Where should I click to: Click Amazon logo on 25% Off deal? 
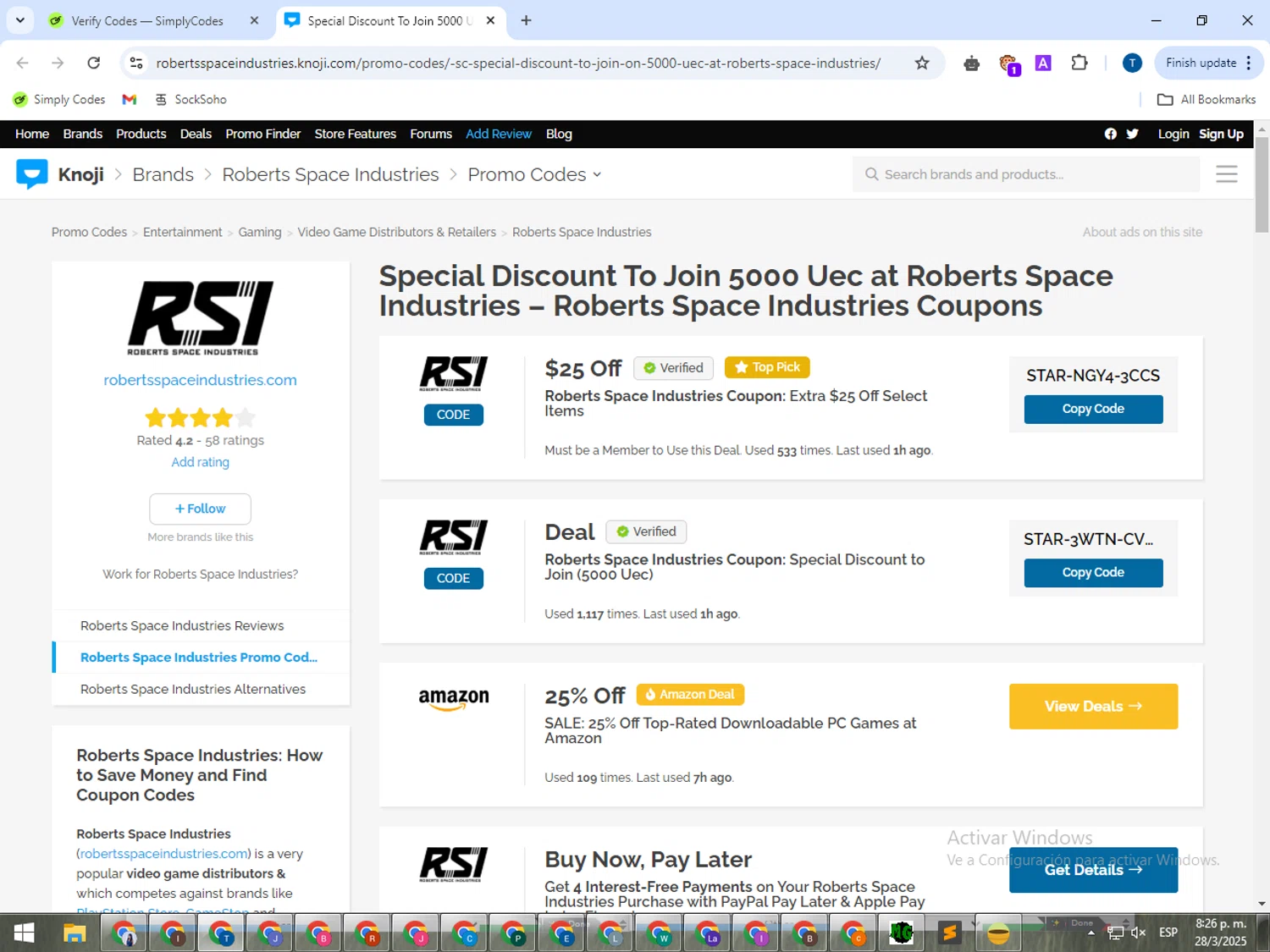click(454, 699)
